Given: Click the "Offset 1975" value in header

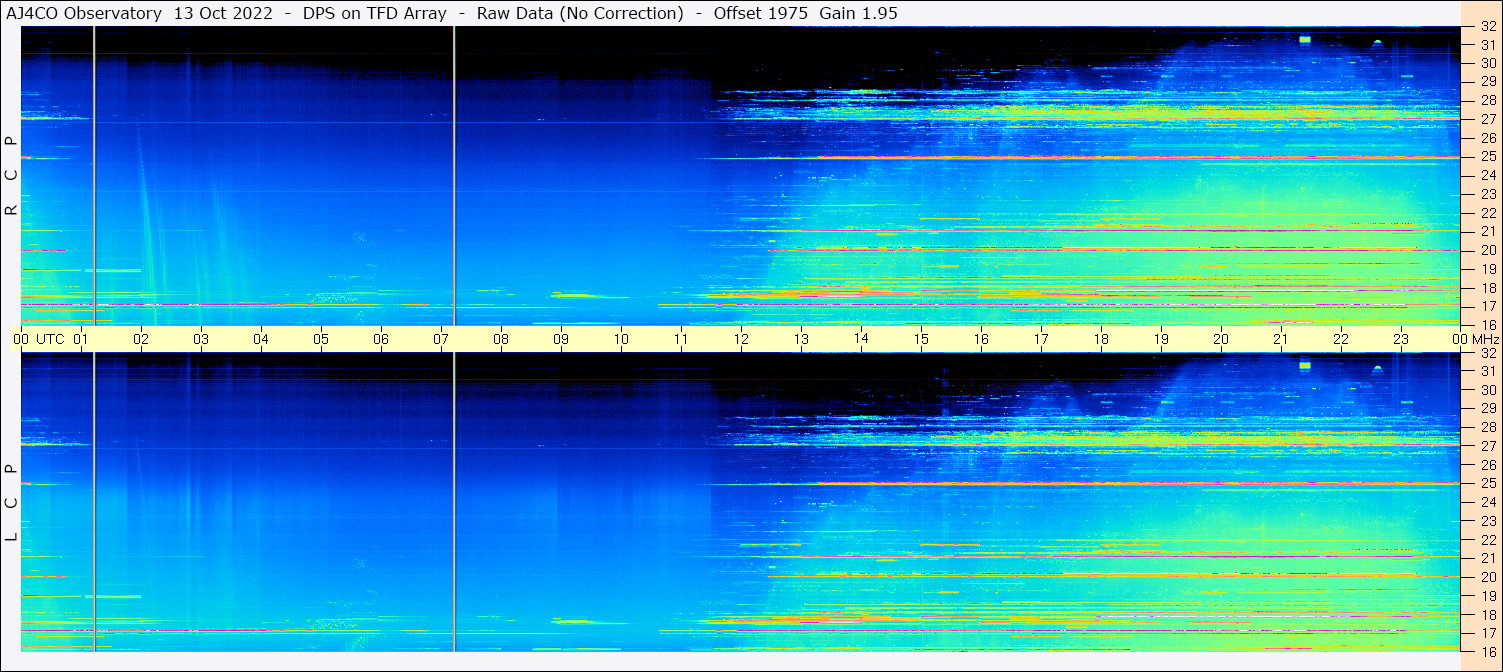Looking at the screenshot, I should pos(762,13).
